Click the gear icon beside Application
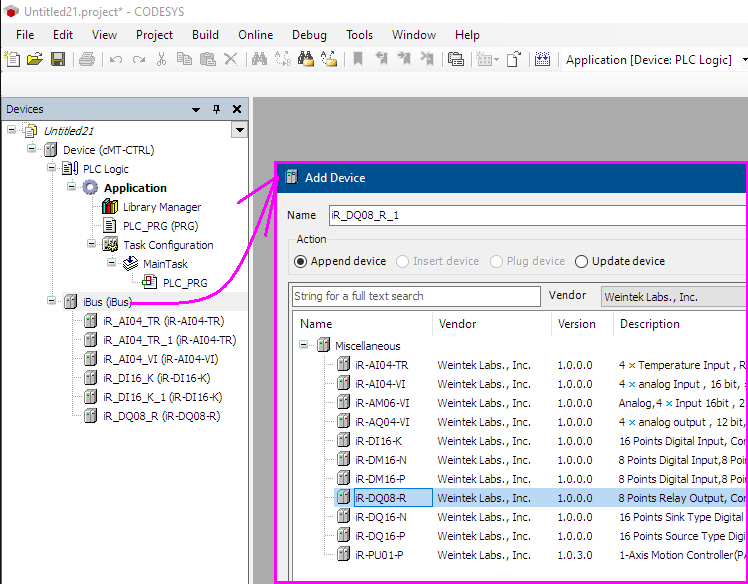Image resolution: width=748 pixels, height=584 pixels. pyautogui.click(x=90, y=188)
